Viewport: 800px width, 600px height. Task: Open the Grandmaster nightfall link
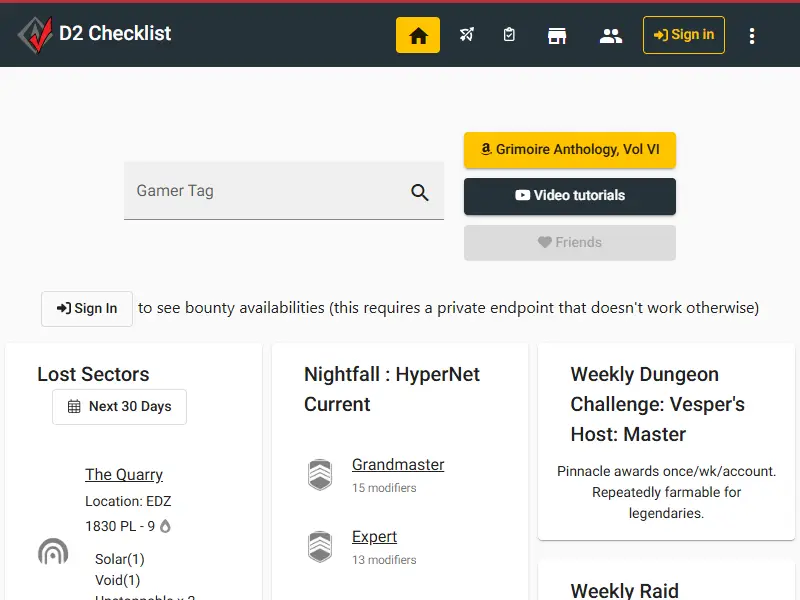[398, 465]
